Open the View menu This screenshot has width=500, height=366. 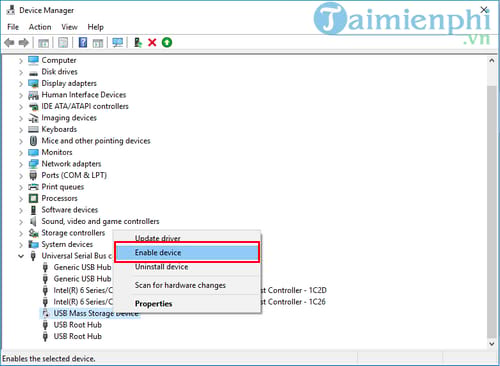coord(69,27)
